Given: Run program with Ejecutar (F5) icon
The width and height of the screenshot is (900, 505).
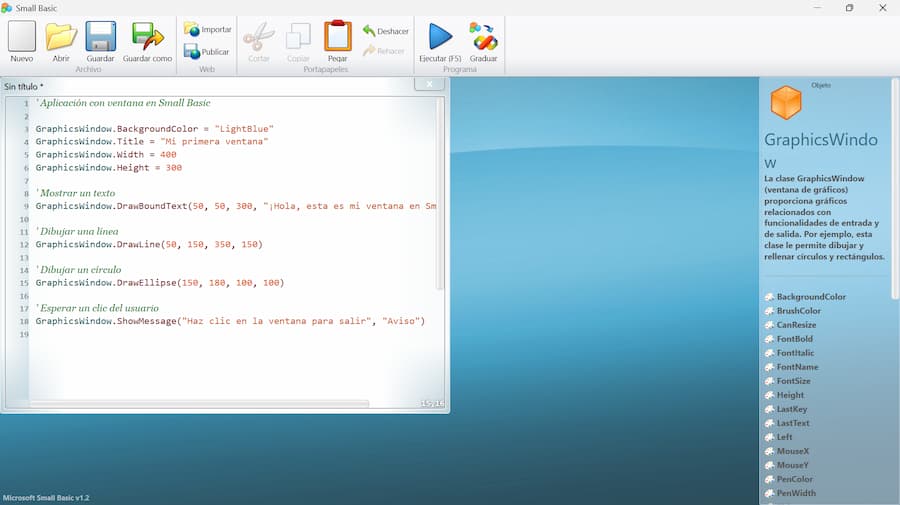Looking at the screenshot, I should pyautogui.click(x=440, y=36).
